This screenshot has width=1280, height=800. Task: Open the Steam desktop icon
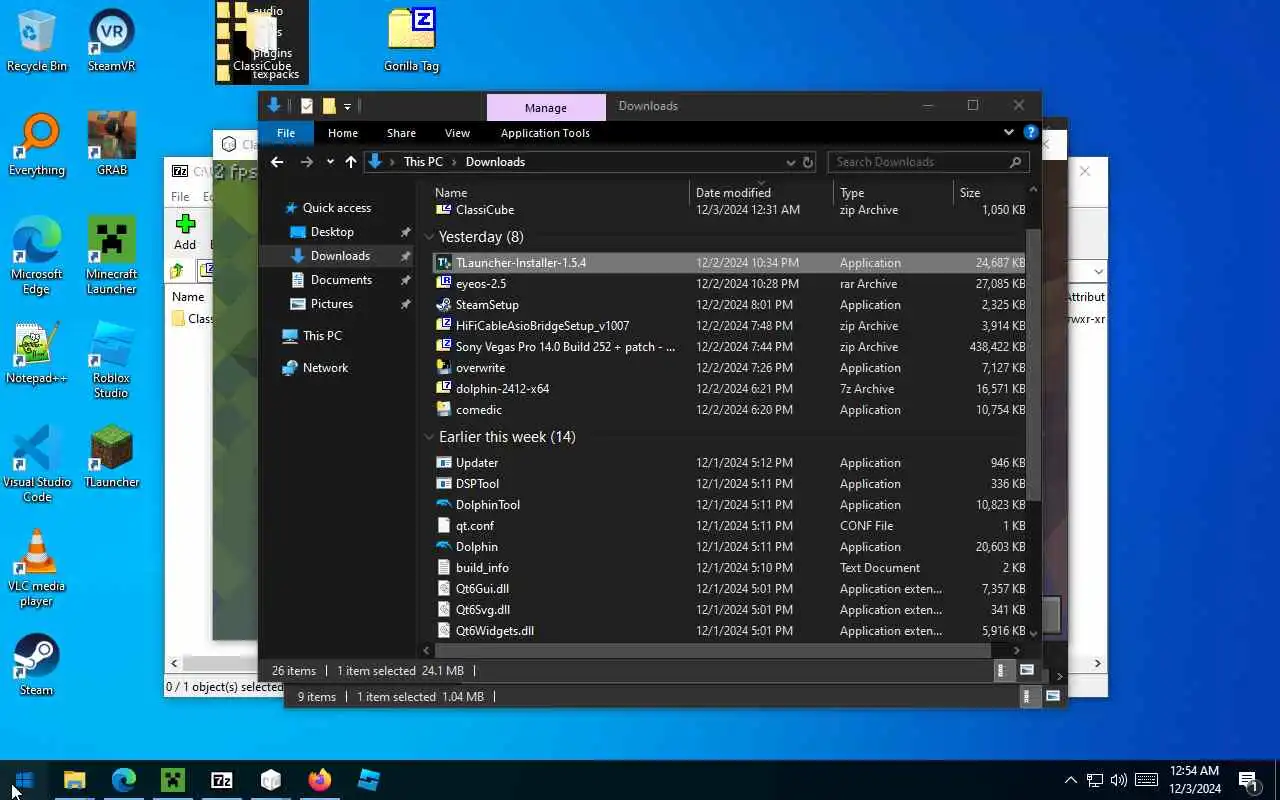tap(37, 665)
